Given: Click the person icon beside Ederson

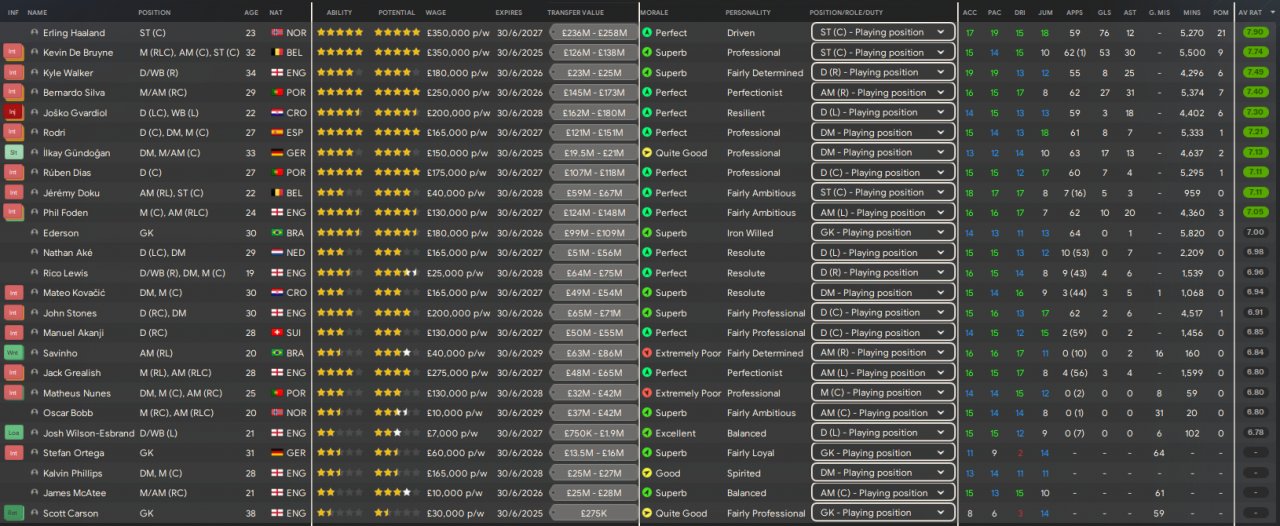Looking at the screenshot, I should pos(35,232).
